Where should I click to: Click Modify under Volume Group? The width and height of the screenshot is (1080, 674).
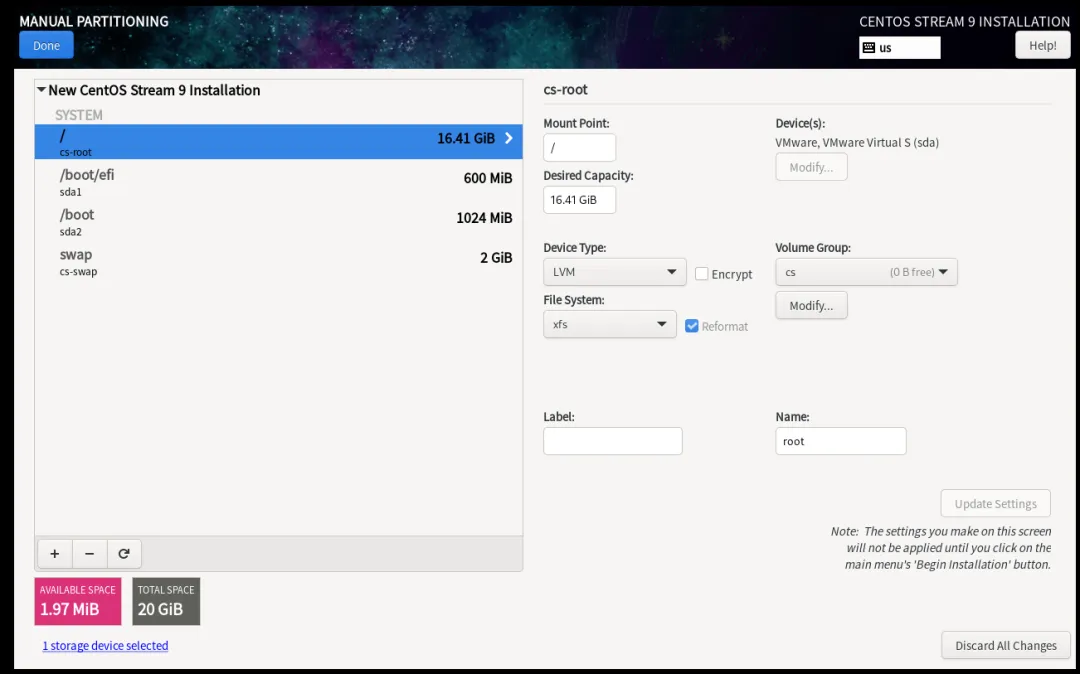pos(811,305)
